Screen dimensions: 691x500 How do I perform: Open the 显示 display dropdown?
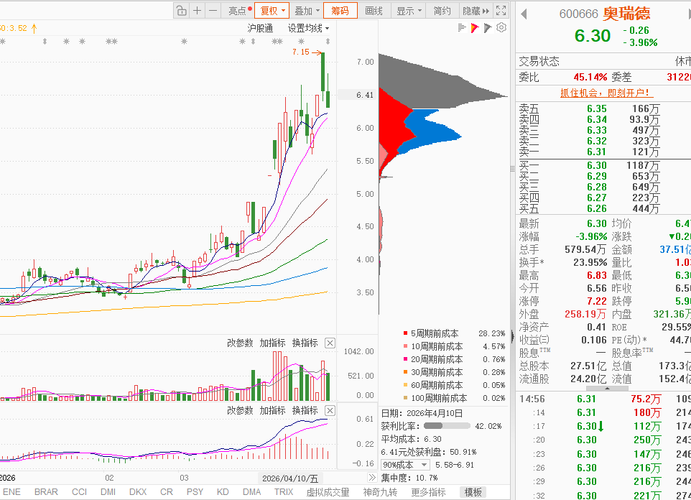tap(409, 11)
